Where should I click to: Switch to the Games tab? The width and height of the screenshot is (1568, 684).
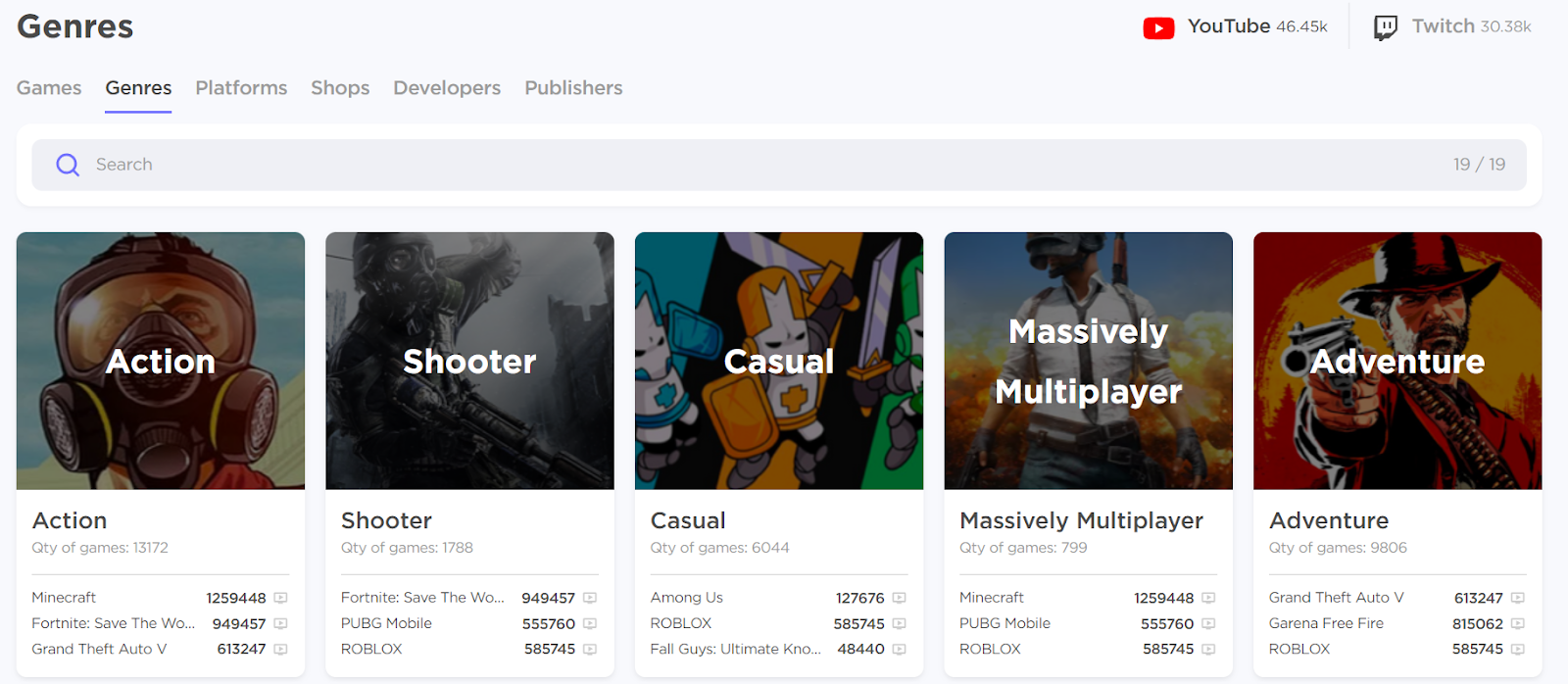pos(49,88)
